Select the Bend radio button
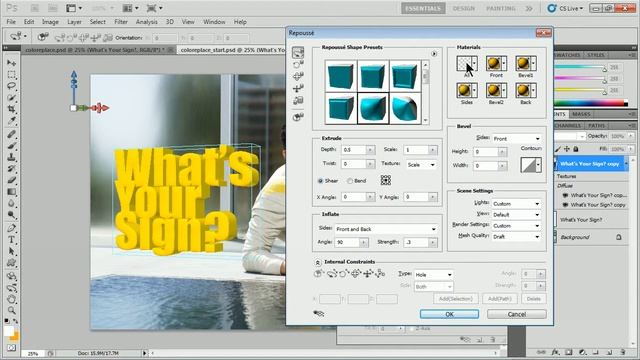 coord(350,181)
